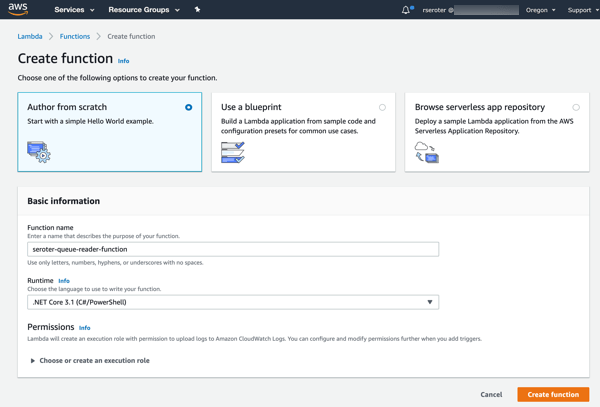Open the Resource Groups menu
Viewport: 600px width, 407px height.
coord(144,10)
